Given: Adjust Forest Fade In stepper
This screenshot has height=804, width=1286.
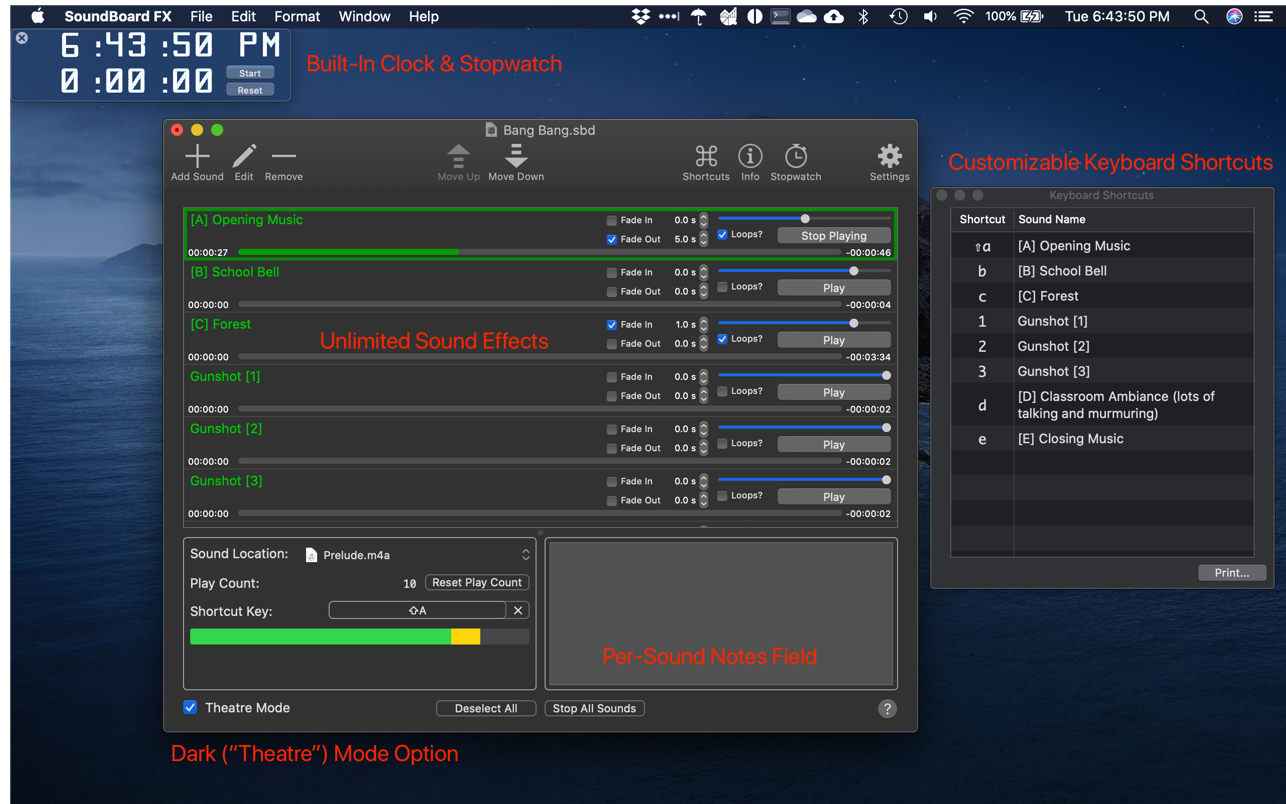Looking at the screenshot, I should pyautogui.click(x=704, y=324).
